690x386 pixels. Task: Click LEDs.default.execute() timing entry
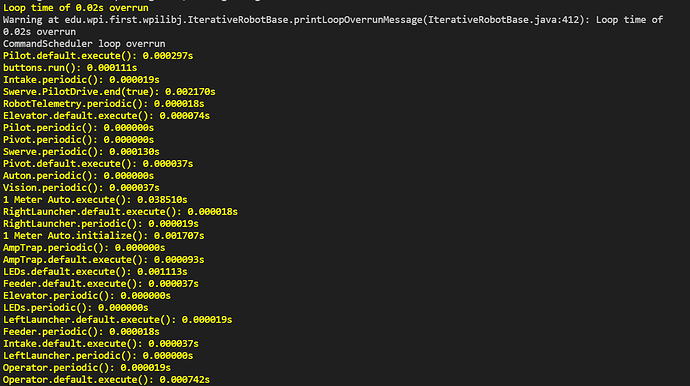click(x=95, y=272)
